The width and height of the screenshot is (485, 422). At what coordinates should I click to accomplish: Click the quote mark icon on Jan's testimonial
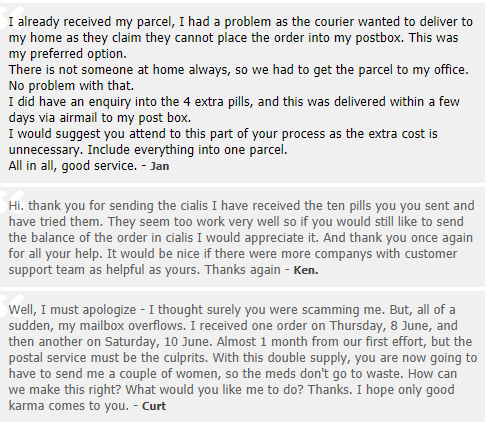pos(11,18)
